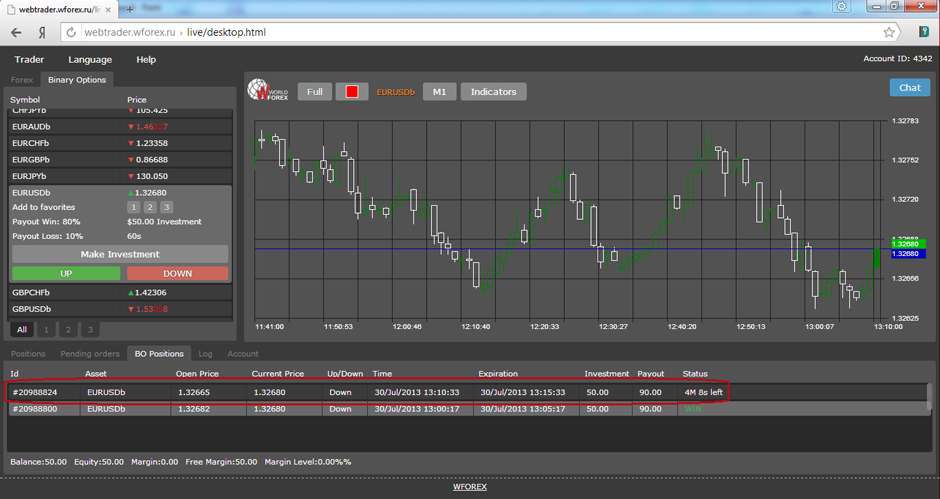Sort symbols by the Price header

[x=137, y=100]
